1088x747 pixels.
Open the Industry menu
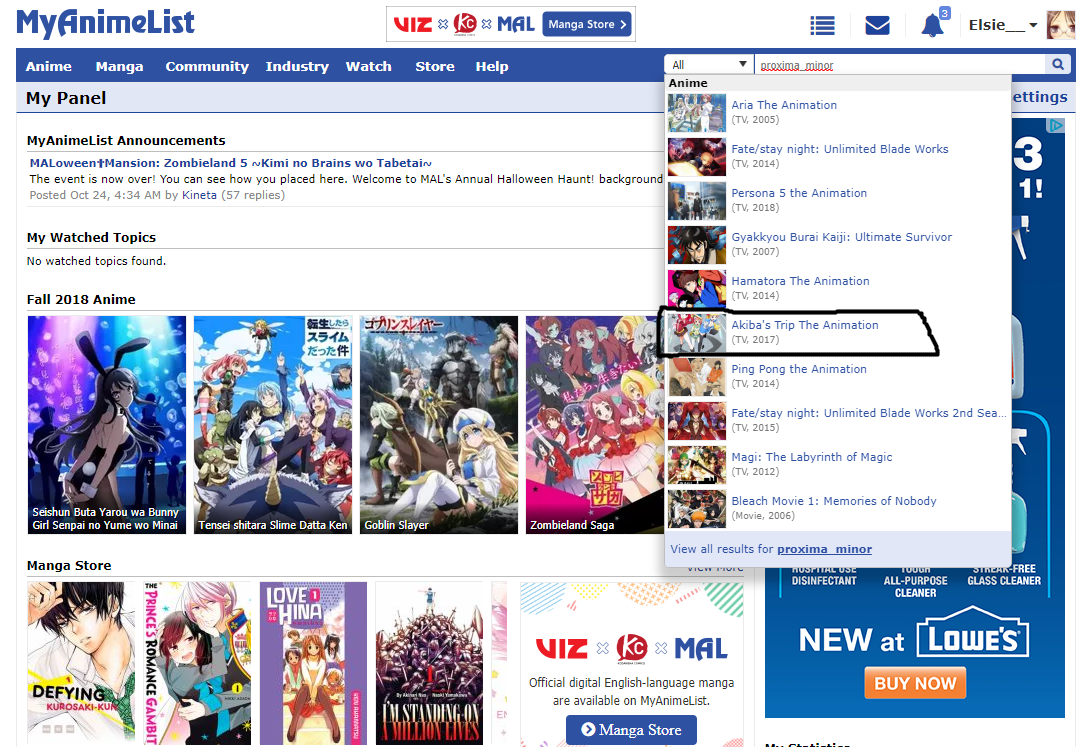point(297,67)
